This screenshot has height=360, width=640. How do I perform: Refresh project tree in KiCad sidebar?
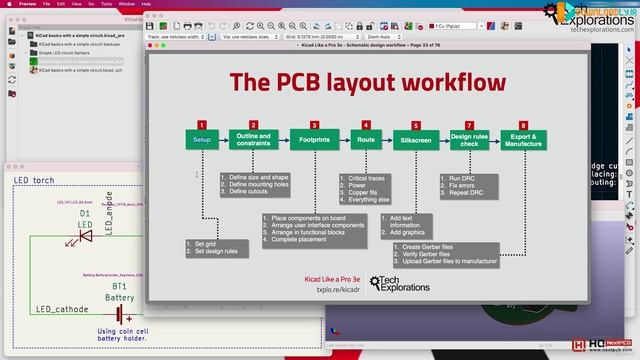click(x=12, y=80)
